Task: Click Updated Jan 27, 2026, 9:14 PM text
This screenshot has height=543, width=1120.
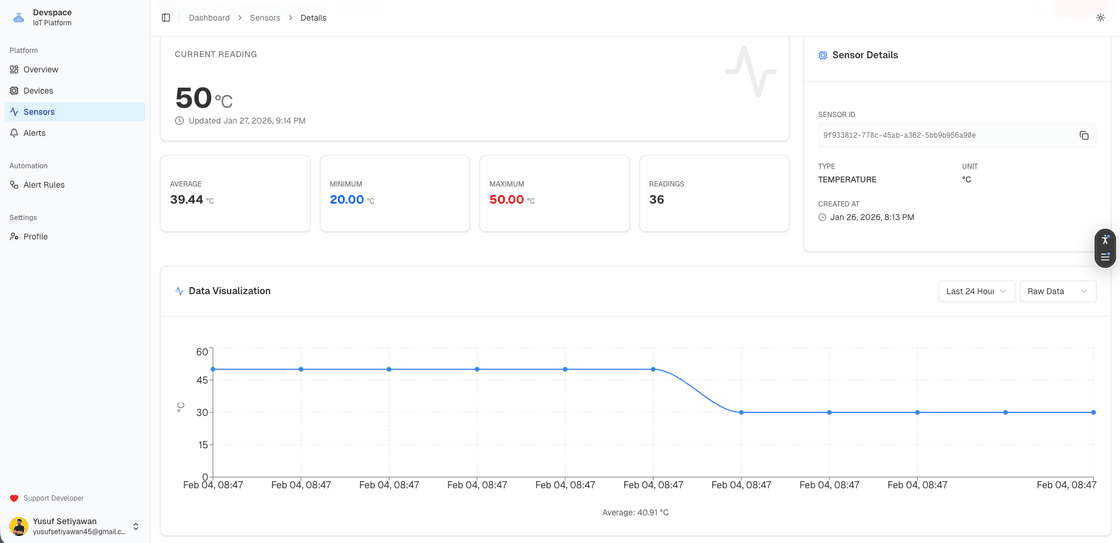Action: 247,121
